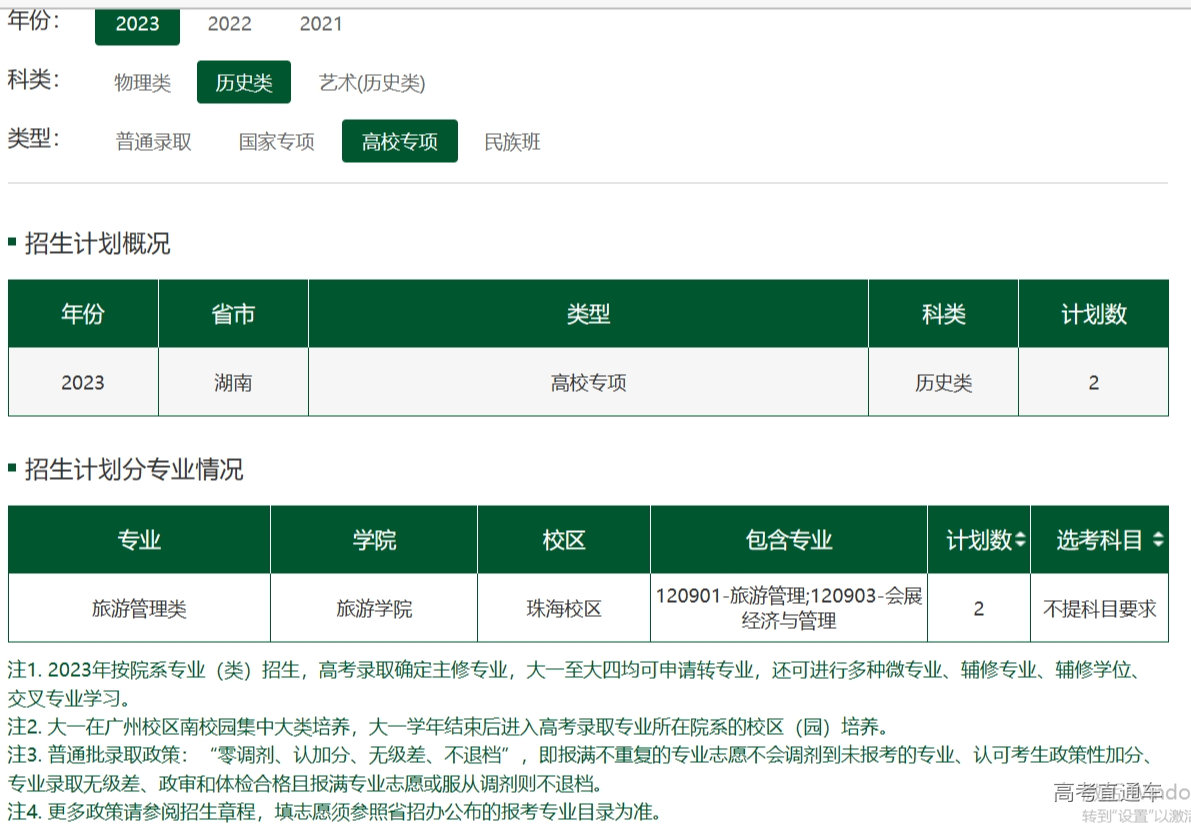The width and height of the screenshot is (1191, 832).
Task: Switch year filter to 2022
Action: 229,24
